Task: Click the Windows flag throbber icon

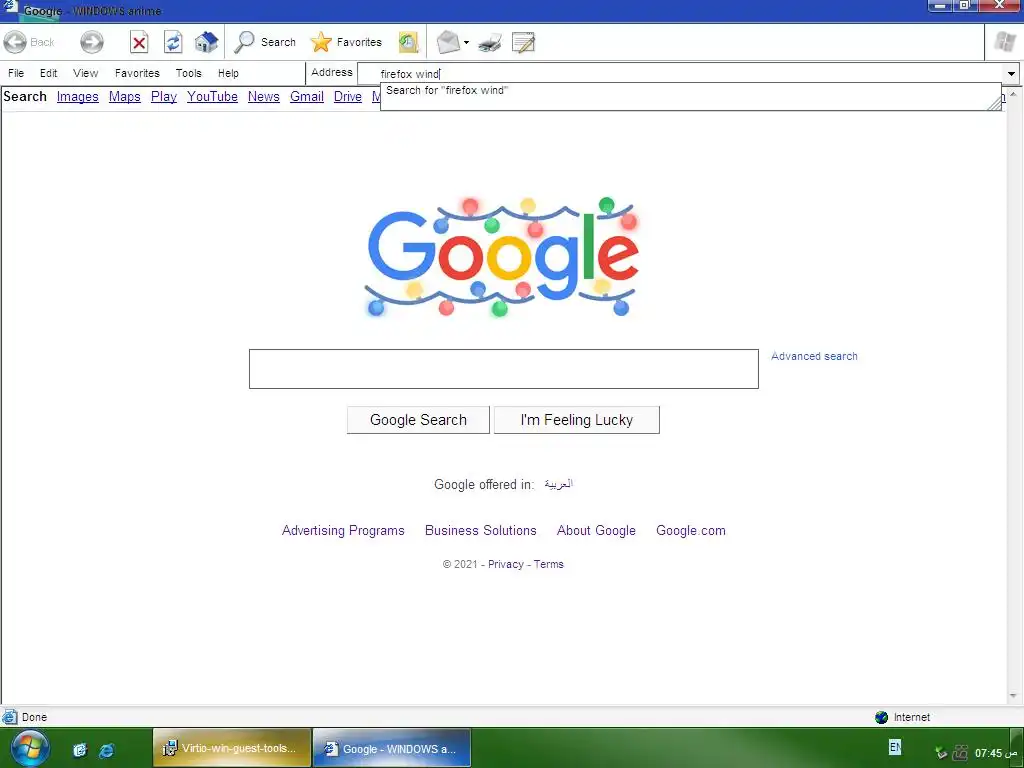Action: pos(1004,42)
